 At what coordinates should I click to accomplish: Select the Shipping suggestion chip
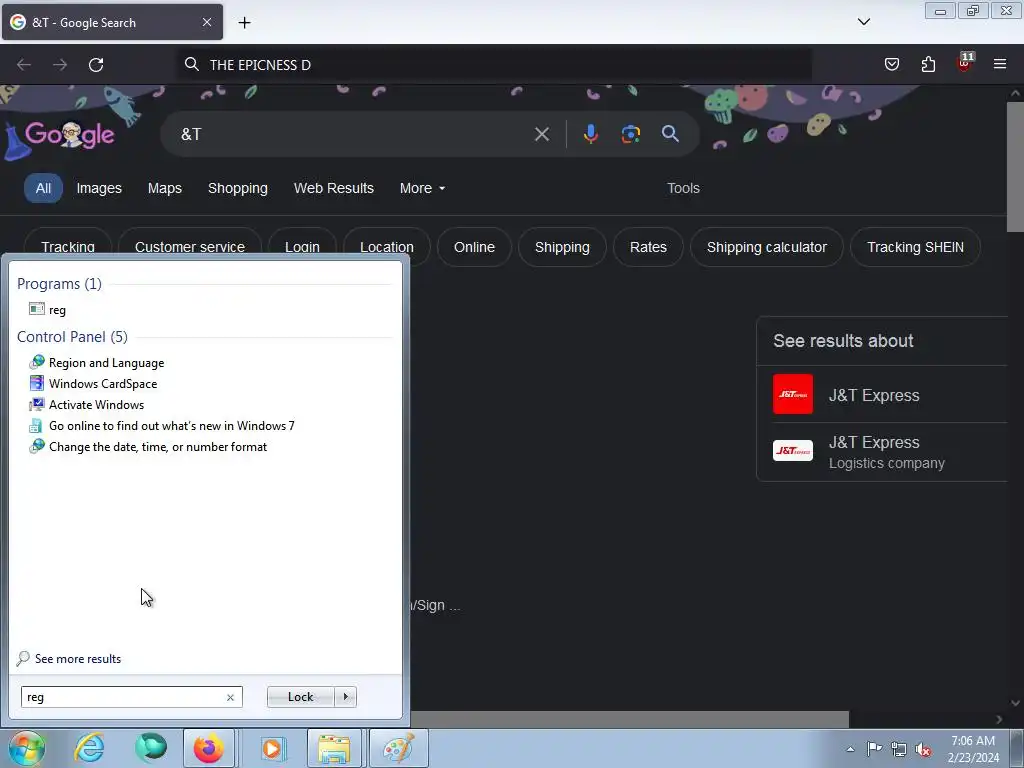[x=562, y=247]
